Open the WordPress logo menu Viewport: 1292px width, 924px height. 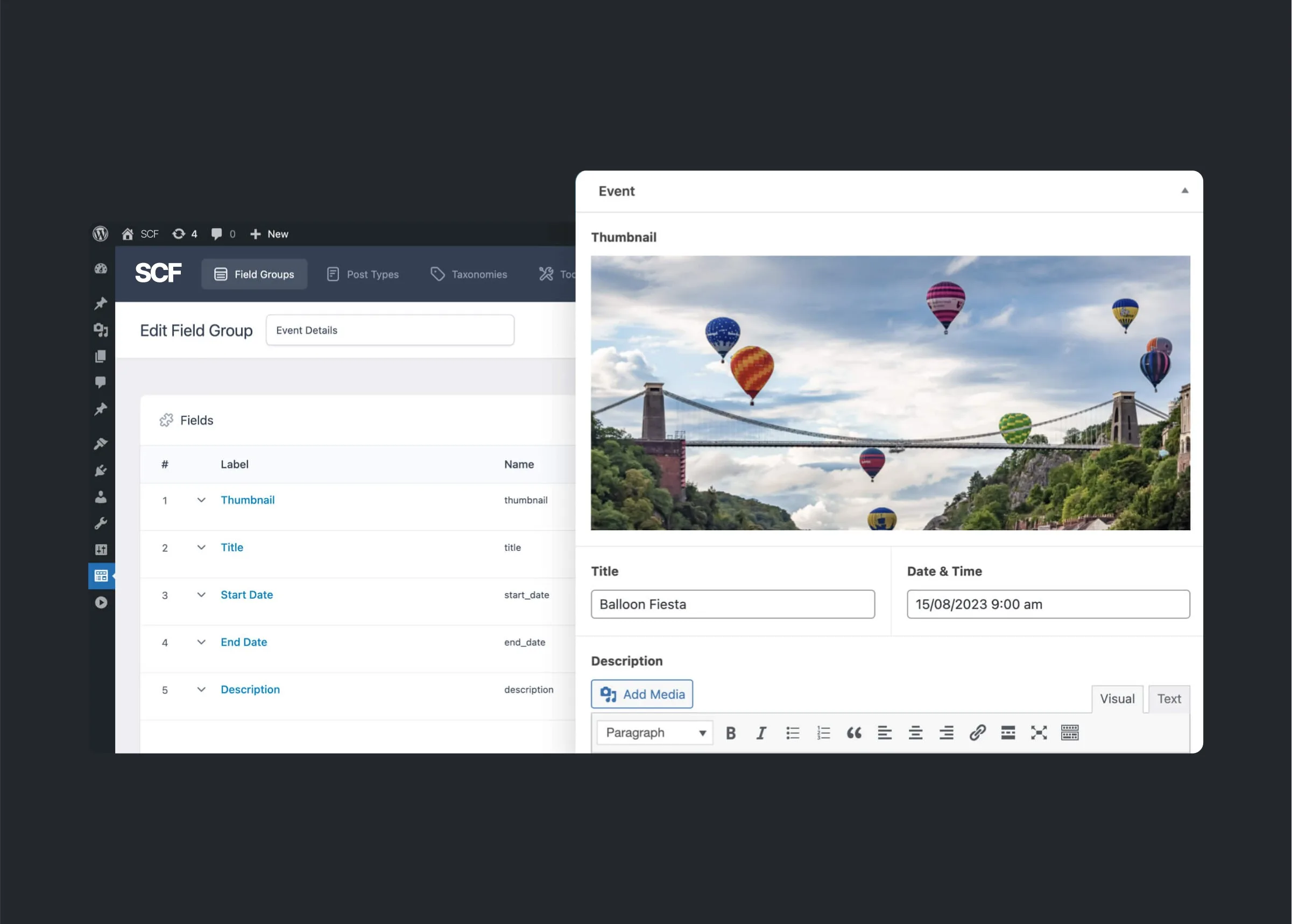(x=101, y=234)
